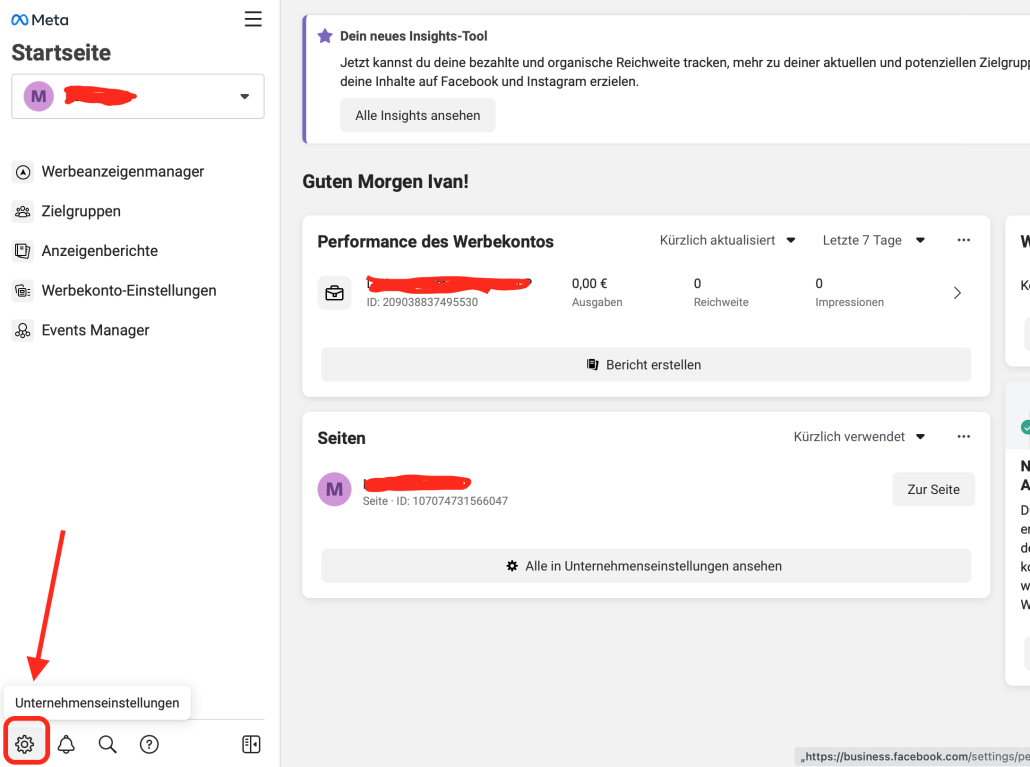The image size is (1030, 767).
Task: Click the business account avatar M
Action: click(39, 97)
